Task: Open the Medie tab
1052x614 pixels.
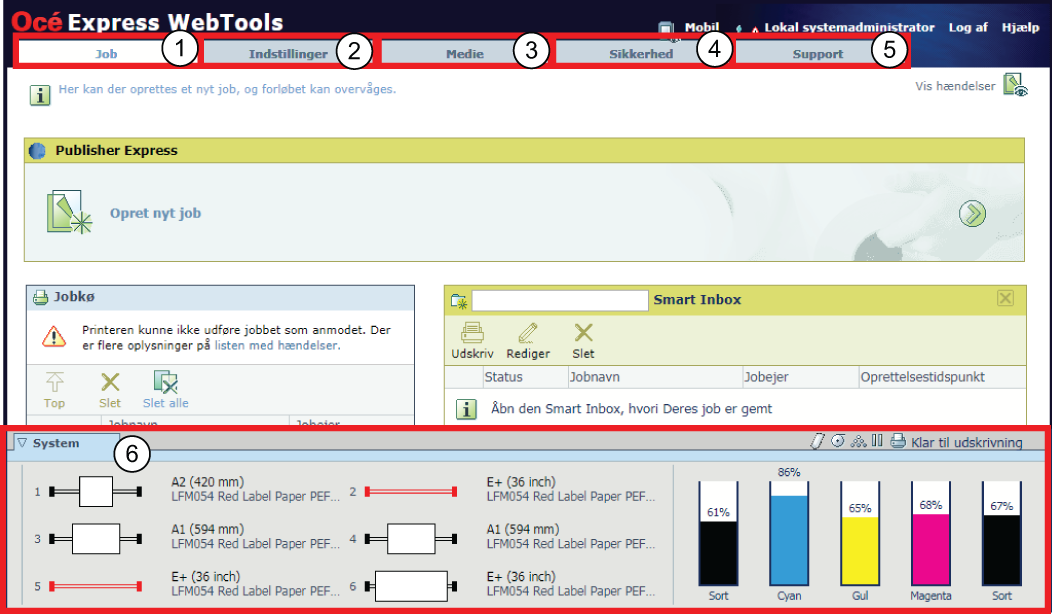Action: [465, 54]
